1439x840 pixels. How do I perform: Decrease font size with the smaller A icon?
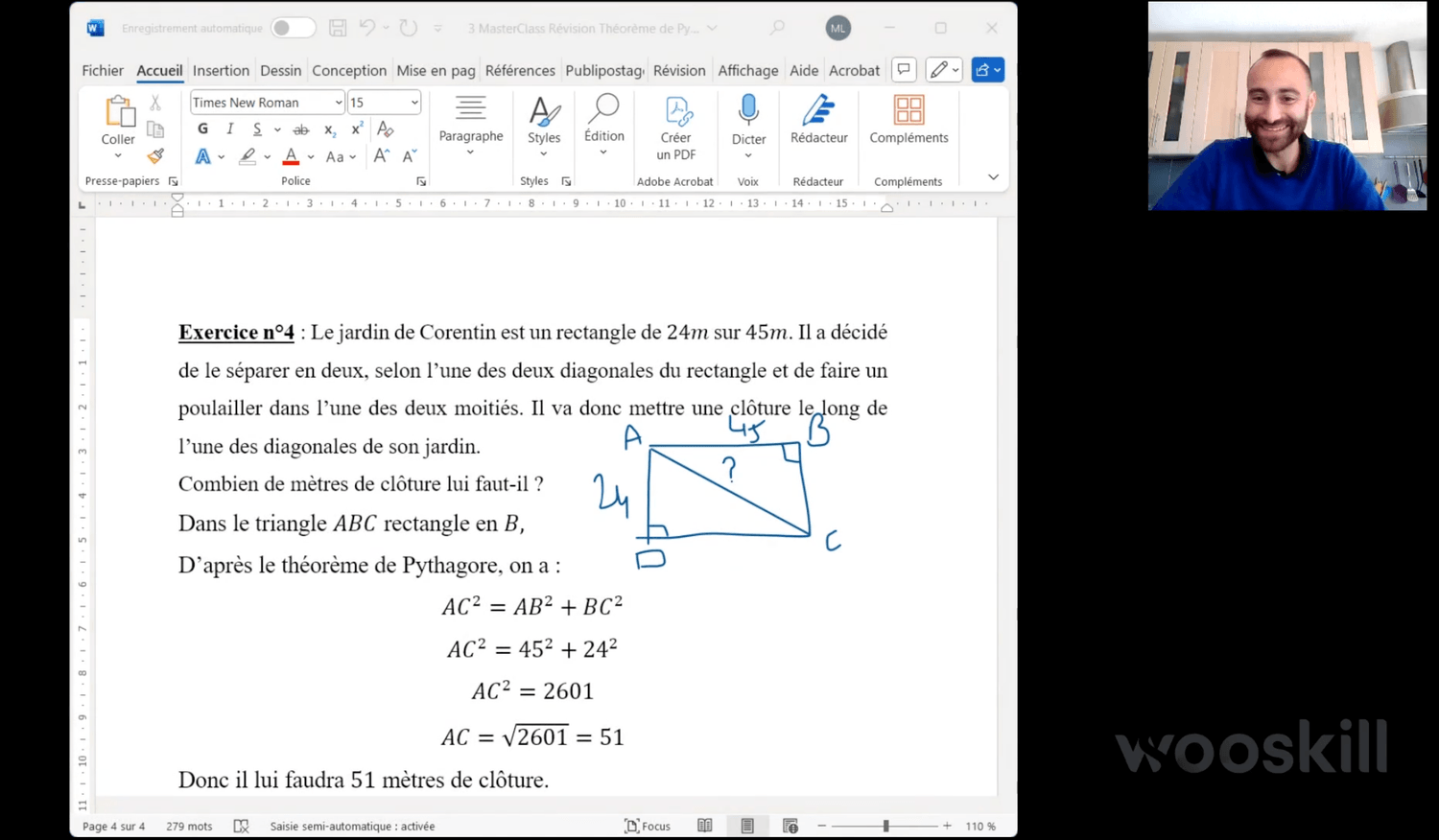pos(410,156)
